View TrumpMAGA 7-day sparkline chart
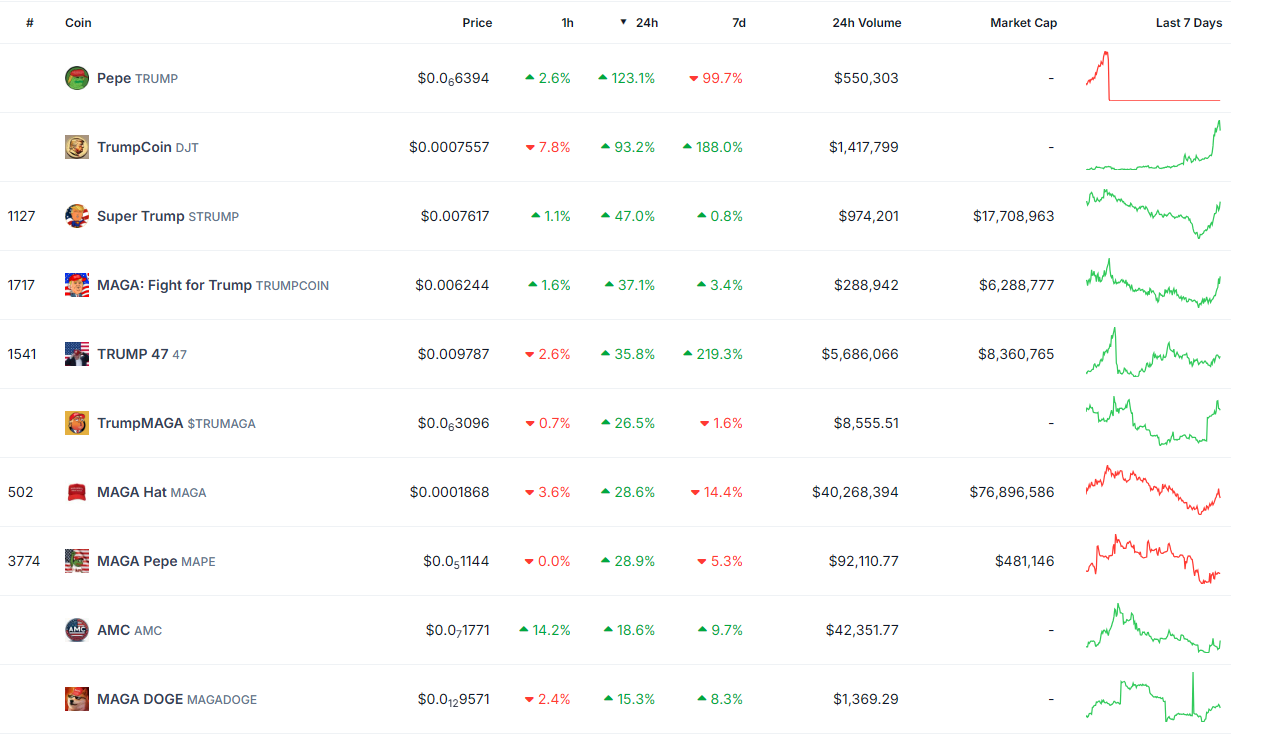Viewport: 1266px width, 739px height. pos(1153,421)
